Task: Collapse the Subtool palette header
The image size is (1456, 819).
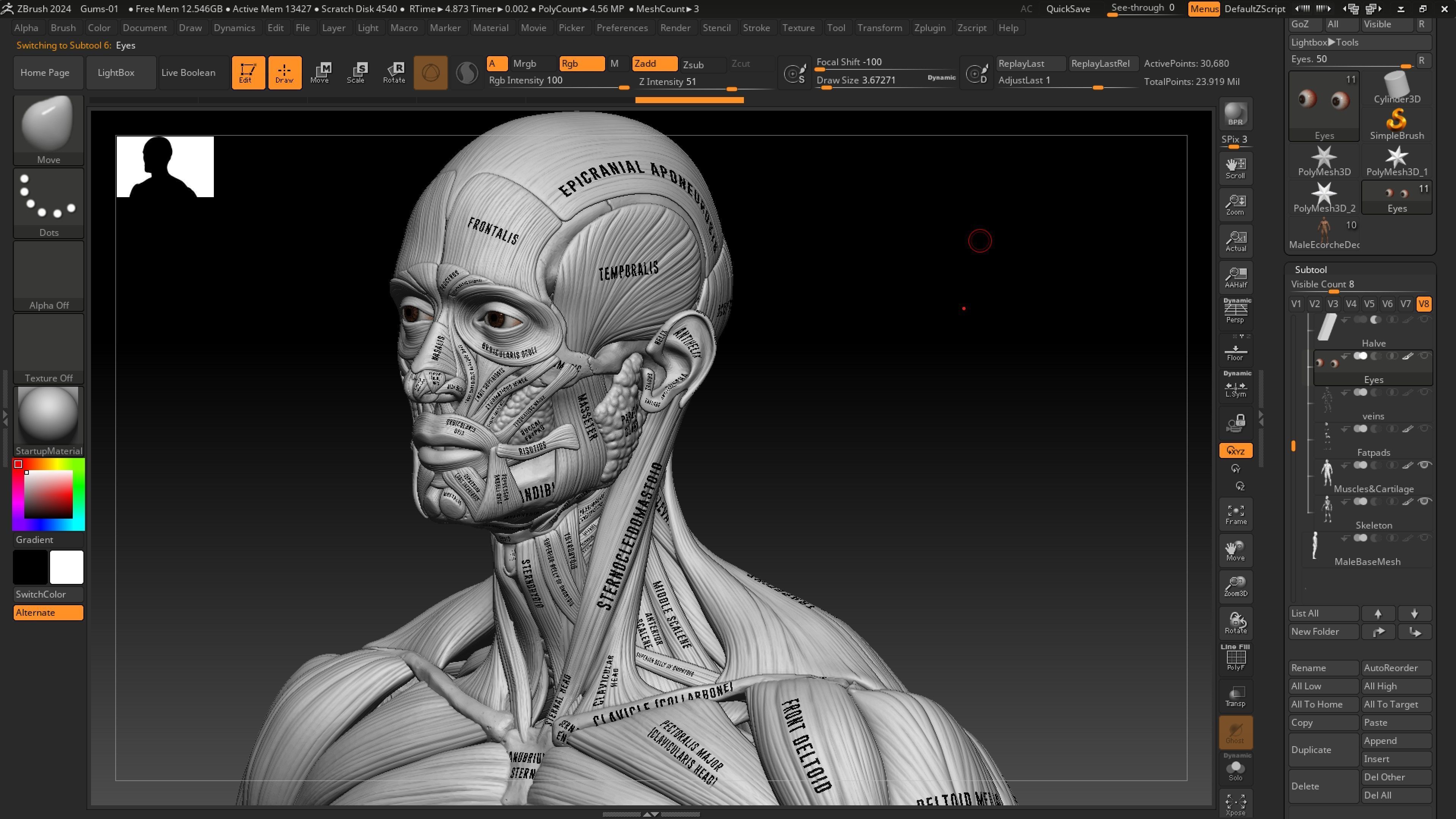Action: (1311, 270)
